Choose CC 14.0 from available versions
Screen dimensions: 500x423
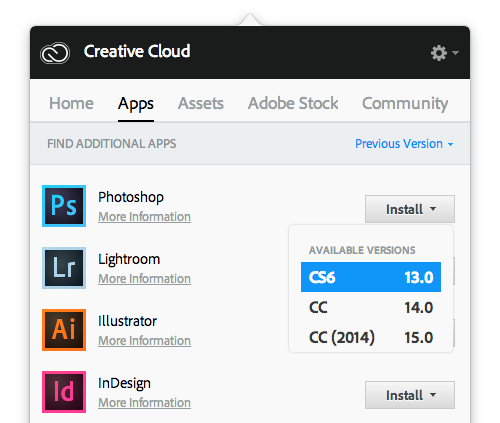371,307
